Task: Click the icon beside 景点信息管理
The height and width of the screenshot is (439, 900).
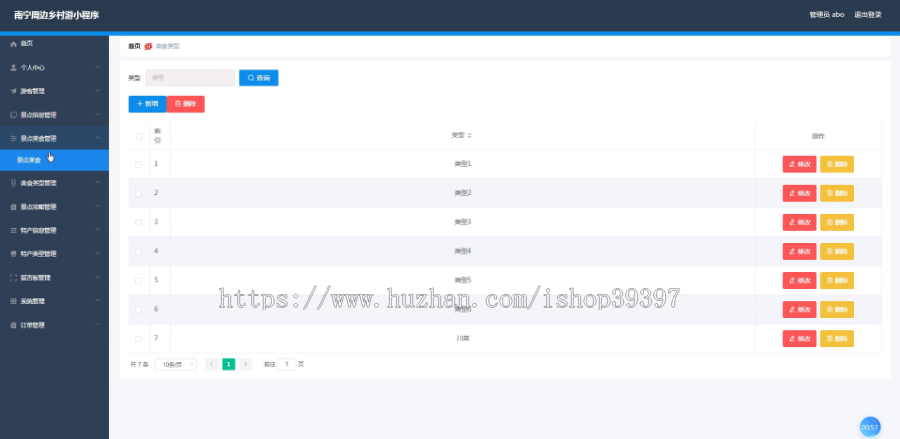Action: (13, 115)
